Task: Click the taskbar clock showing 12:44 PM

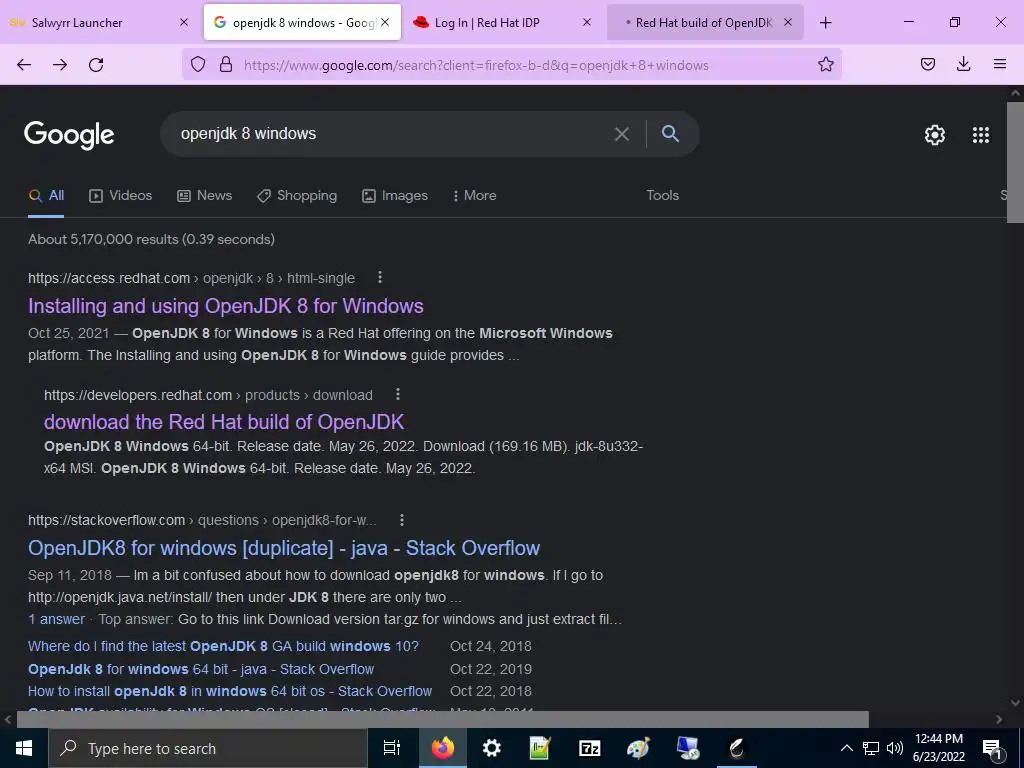Action: tap(938, 748)
